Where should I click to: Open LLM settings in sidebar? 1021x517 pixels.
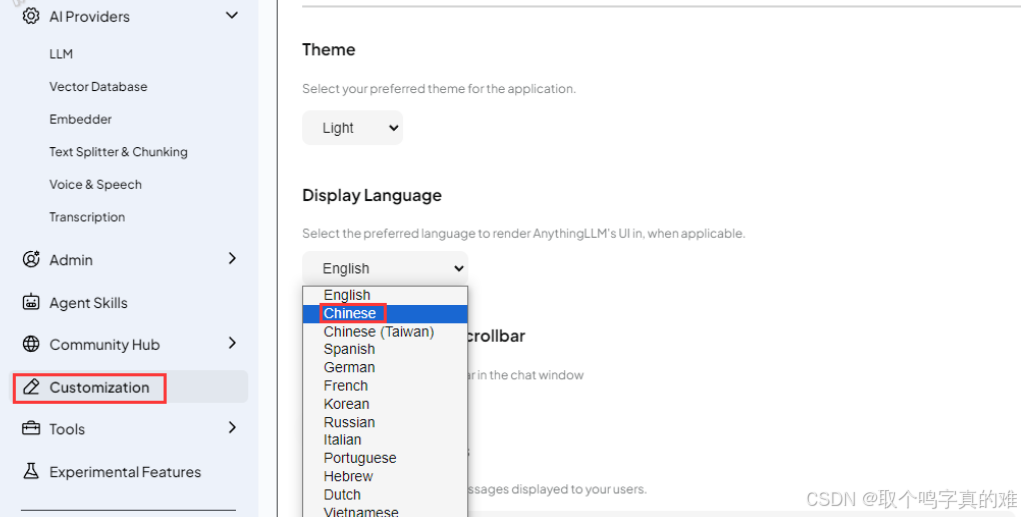click(61, 54)
